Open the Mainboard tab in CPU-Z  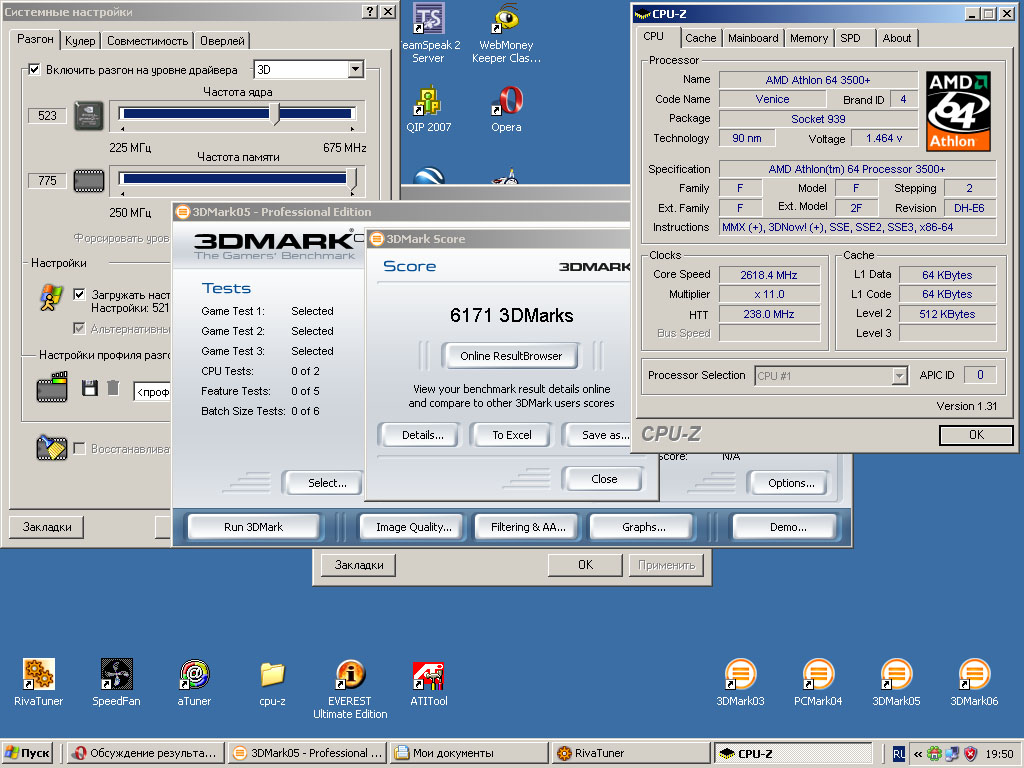[x=753, y=38]
